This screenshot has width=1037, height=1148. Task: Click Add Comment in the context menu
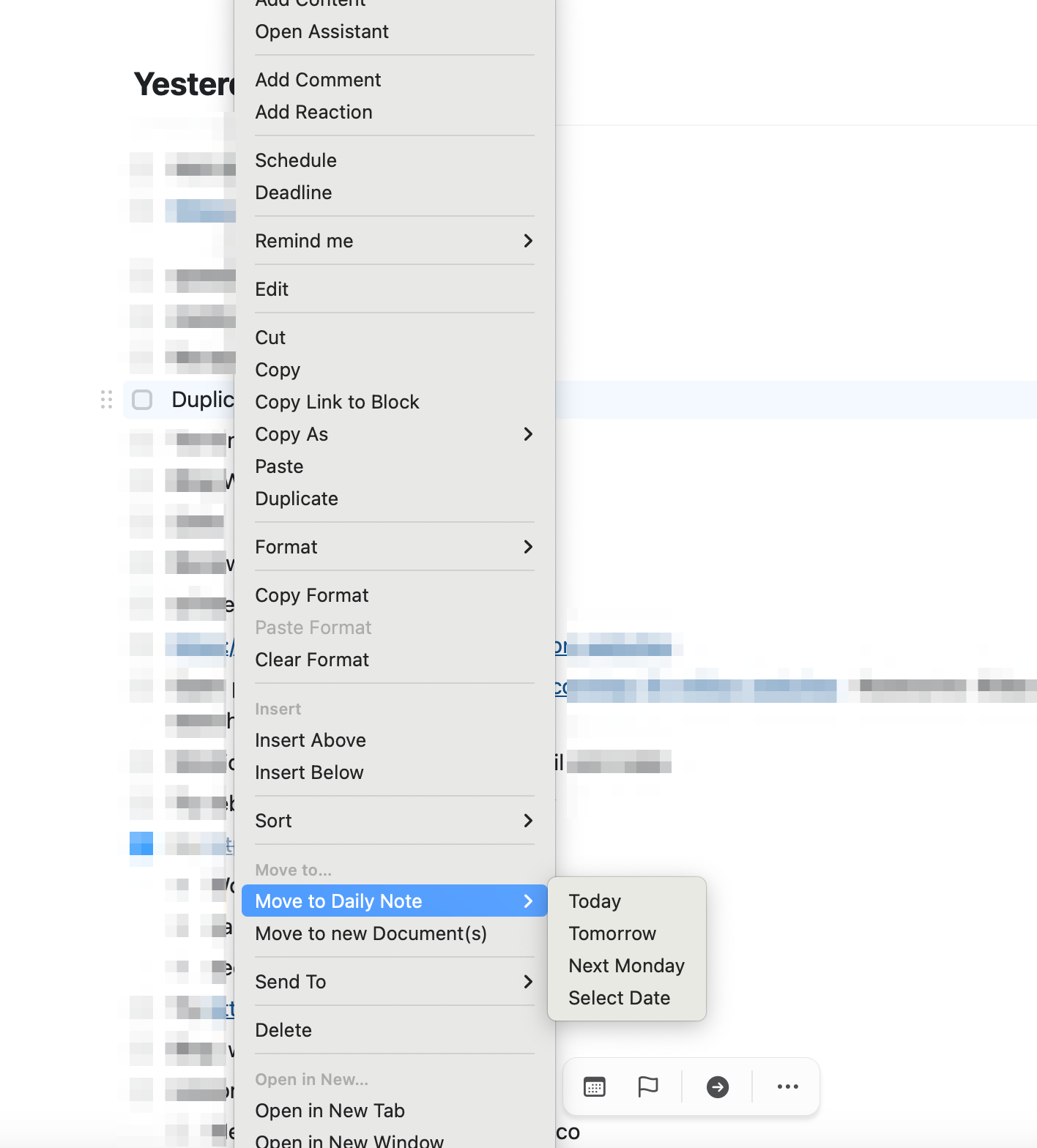pos(318,80)
